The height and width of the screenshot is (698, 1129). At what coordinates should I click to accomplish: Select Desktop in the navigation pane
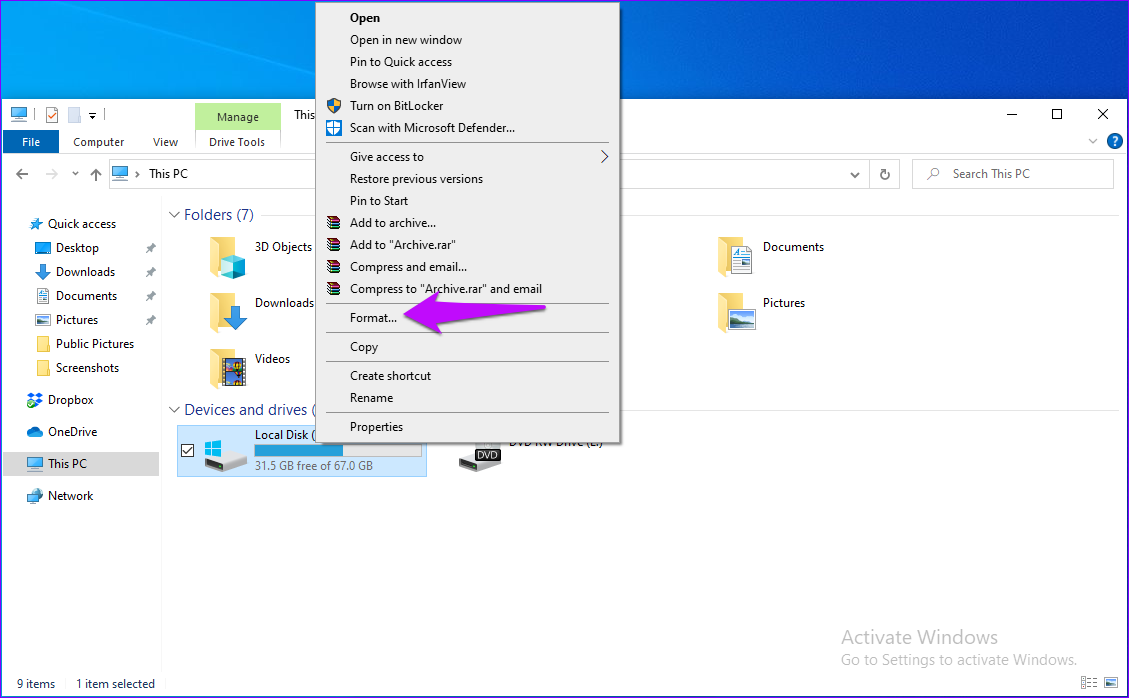coord(77,248)
